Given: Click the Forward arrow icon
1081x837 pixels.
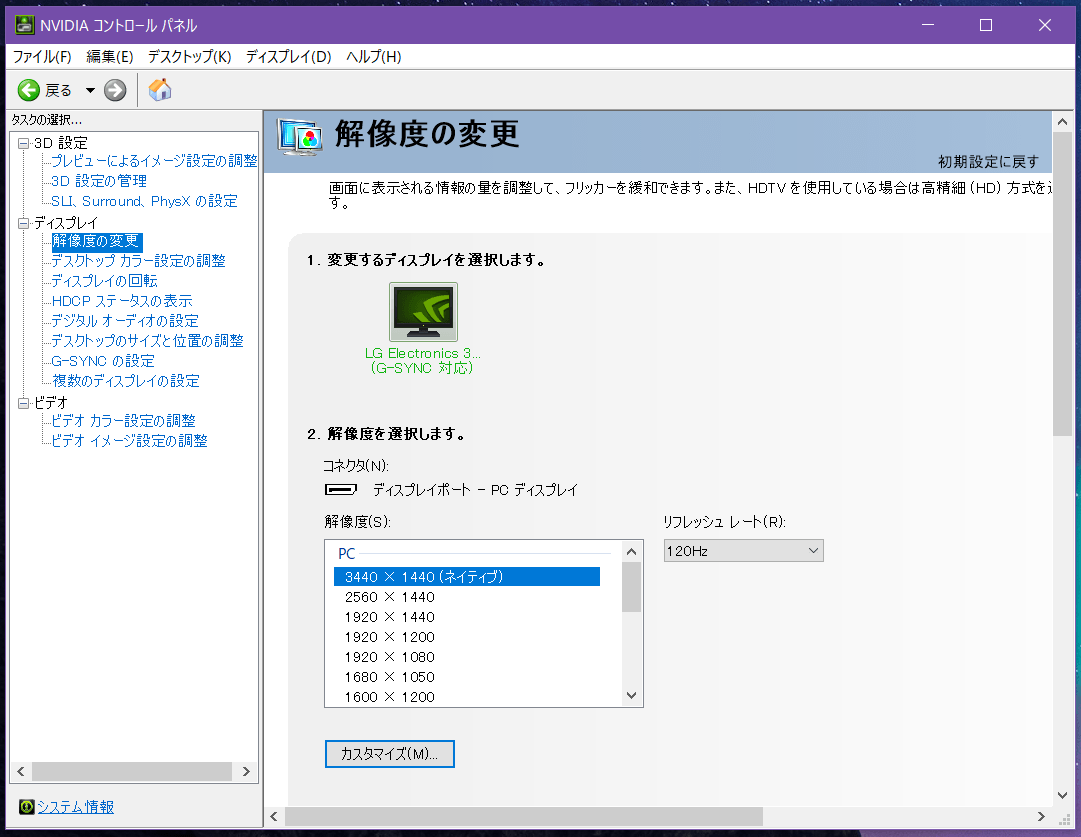Looking at the screenshot, I should click(115, 90).
